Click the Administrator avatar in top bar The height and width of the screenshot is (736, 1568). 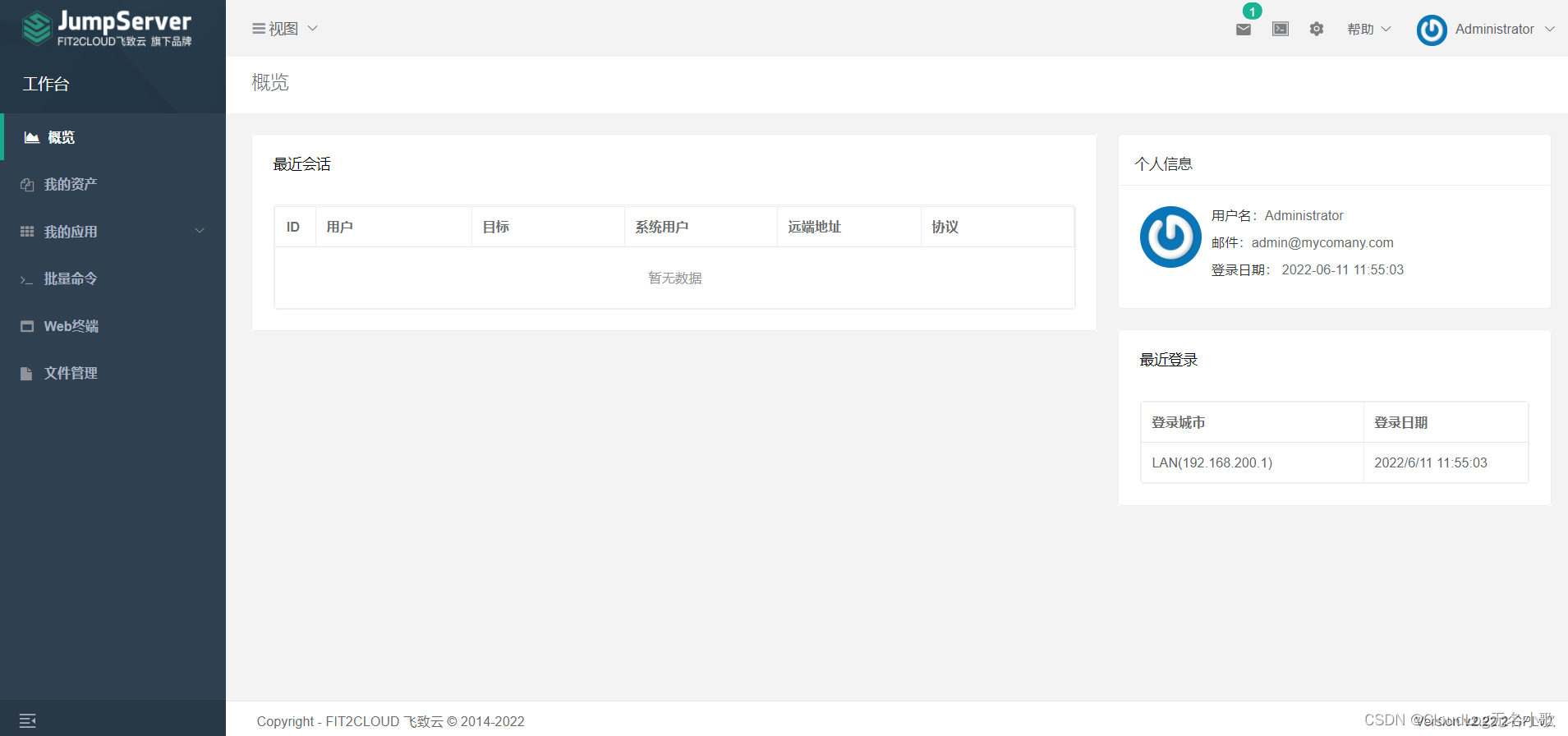(1432, 30)
